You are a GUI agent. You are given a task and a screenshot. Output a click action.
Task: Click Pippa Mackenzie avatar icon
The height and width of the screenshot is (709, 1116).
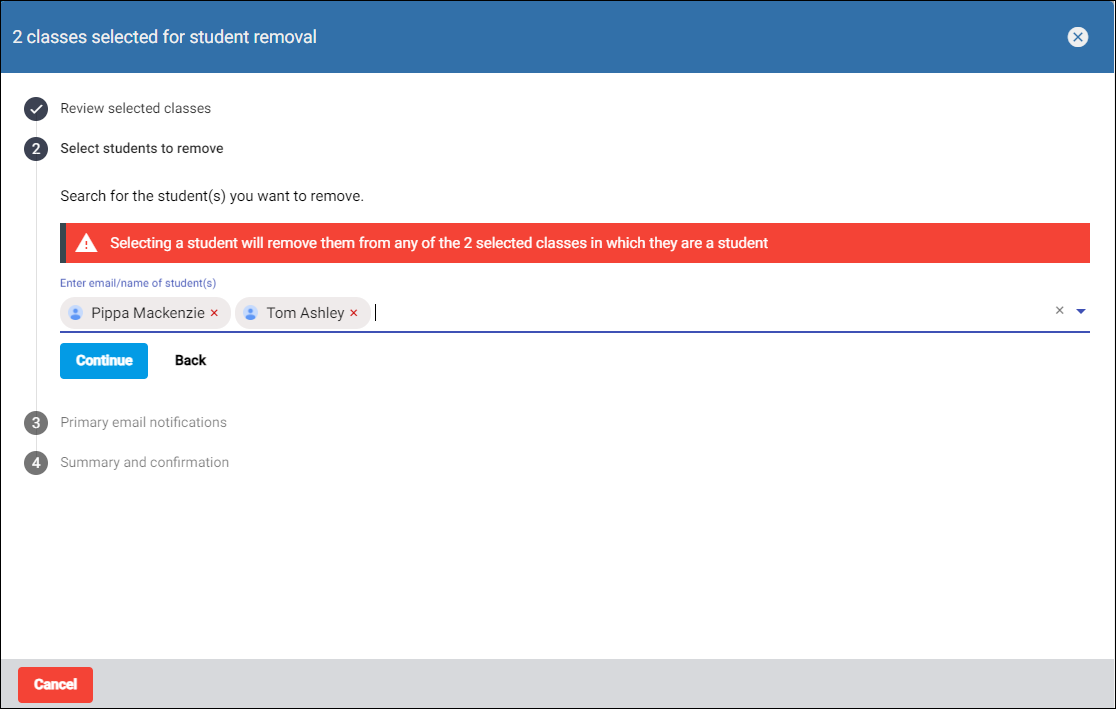pyautogui.click(x=75, y=313)
